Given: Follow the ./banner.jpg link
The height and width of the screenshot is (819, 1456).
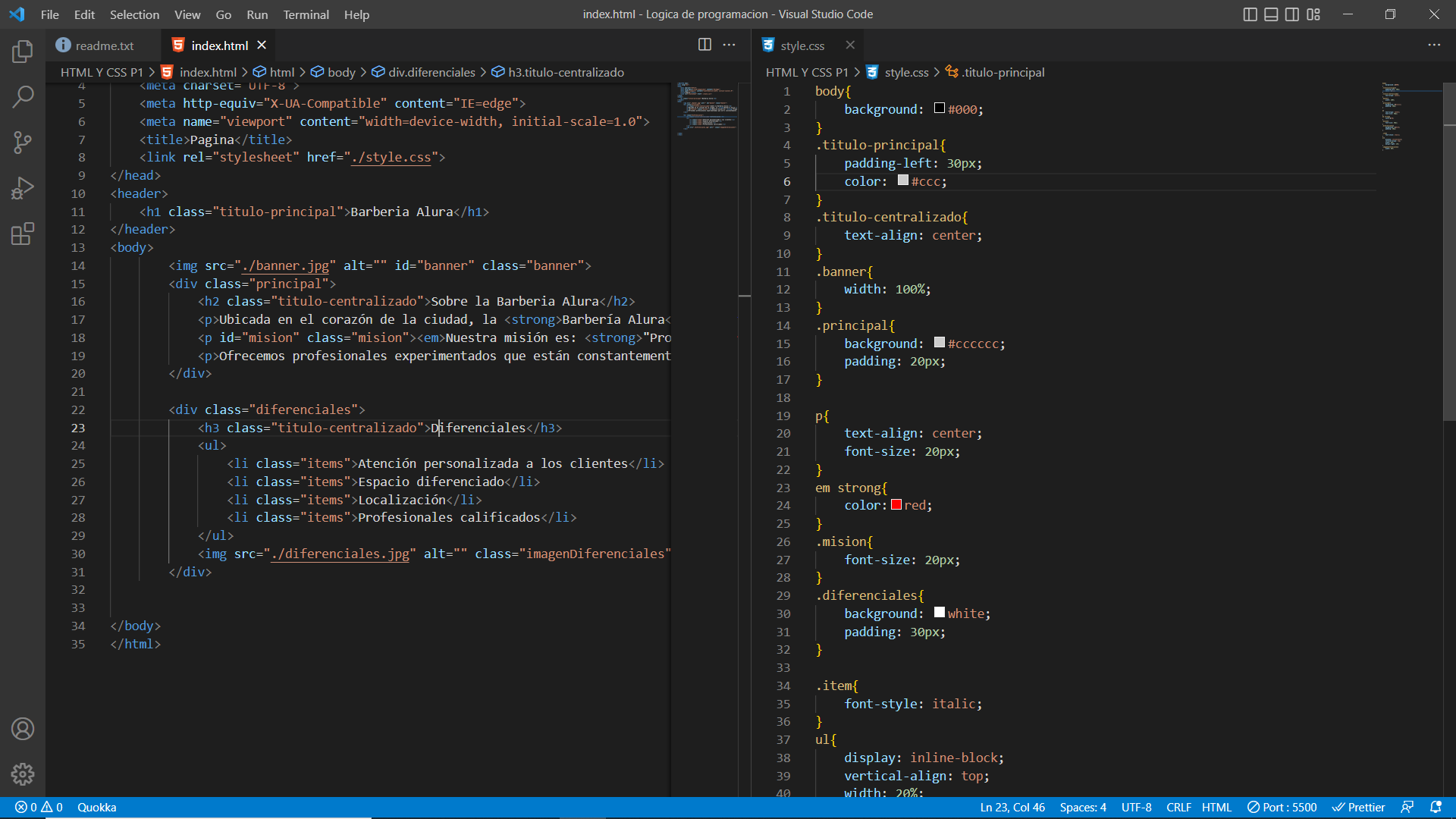Looking at the screenshot, I should click(x=285, y=266).
